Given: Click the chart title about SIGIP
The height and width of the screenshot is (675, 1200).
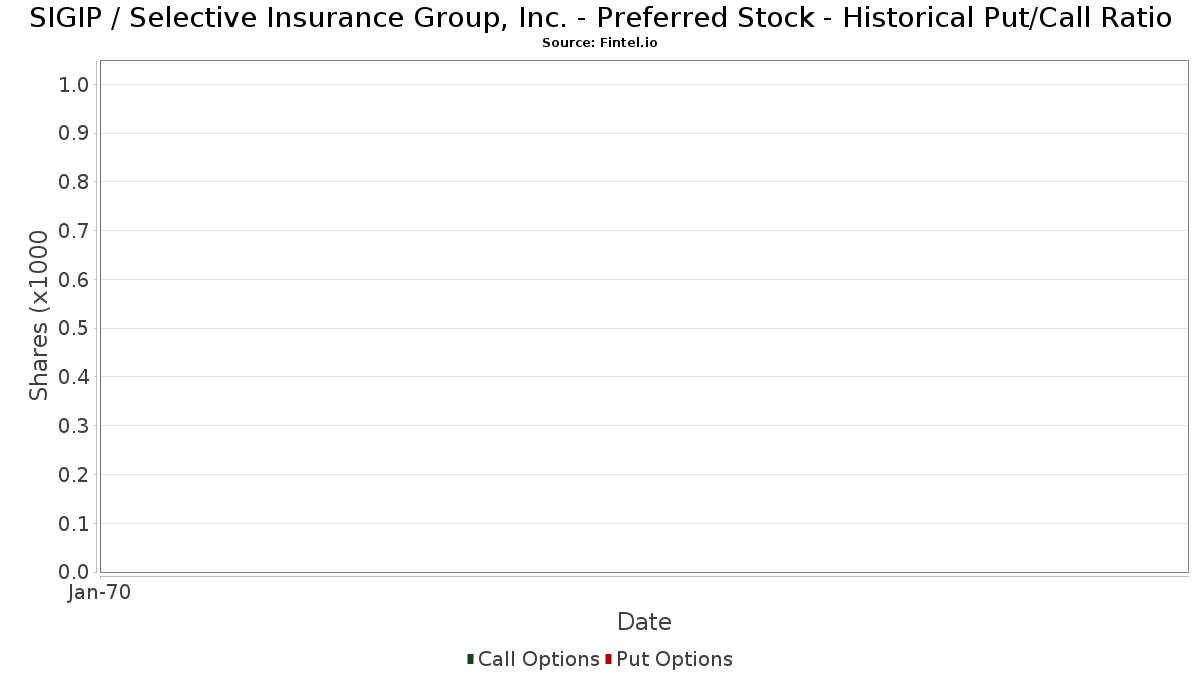Looking at the screenshot, I should coord(600,17).
